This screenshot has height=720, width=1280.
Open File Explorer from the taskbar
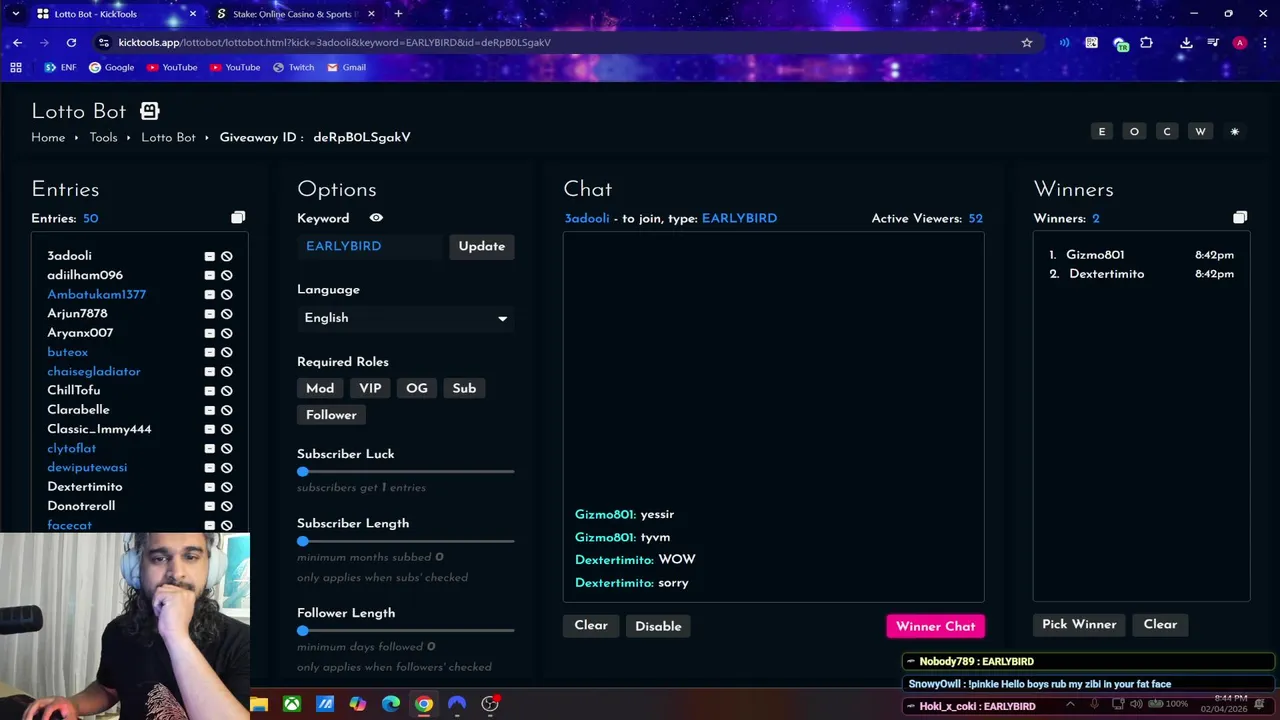pos(259,704)
